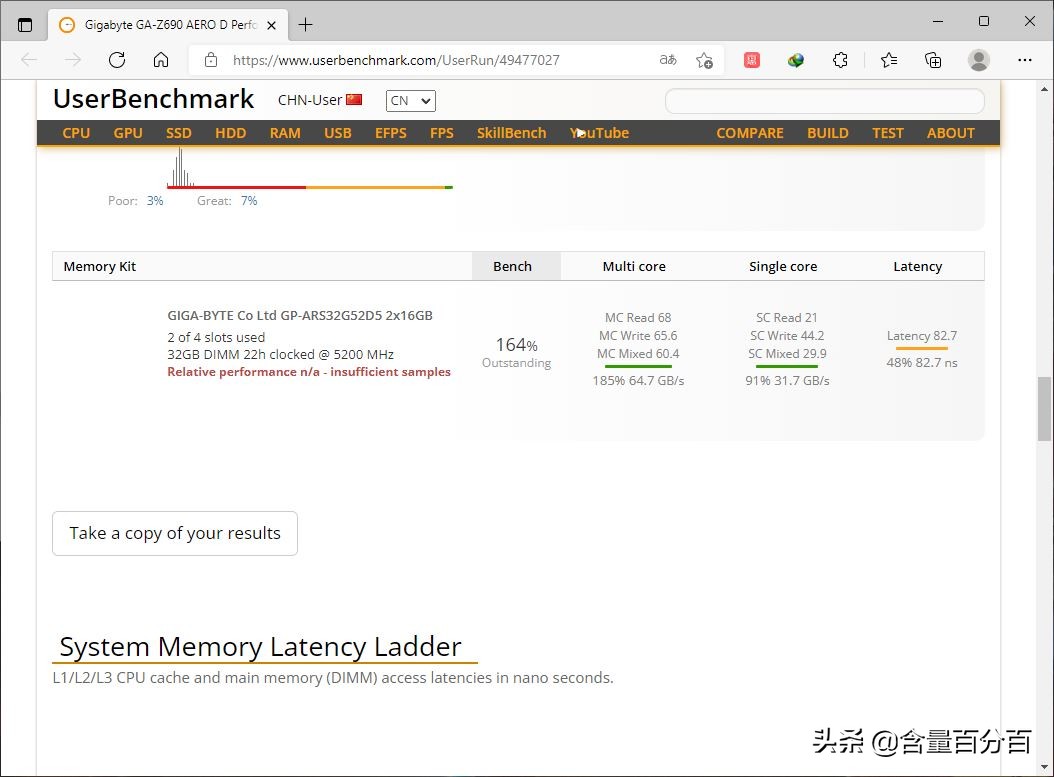Open the Extensions puzzle-piece icon
This screenshot has width=1054, height=777.
[x=840, y=60]
